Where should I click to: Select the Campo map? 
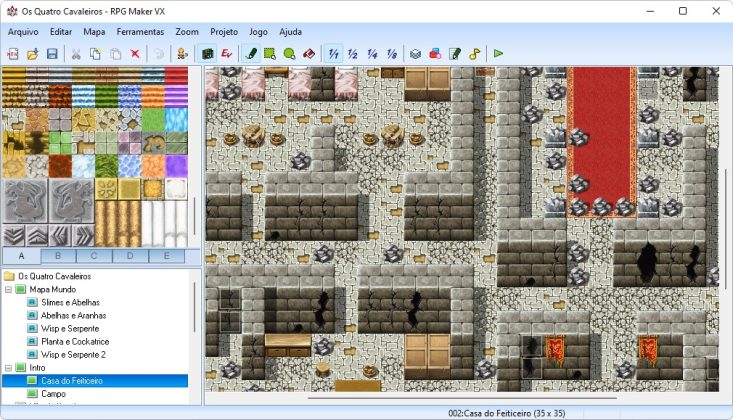[x=53, y=394]
